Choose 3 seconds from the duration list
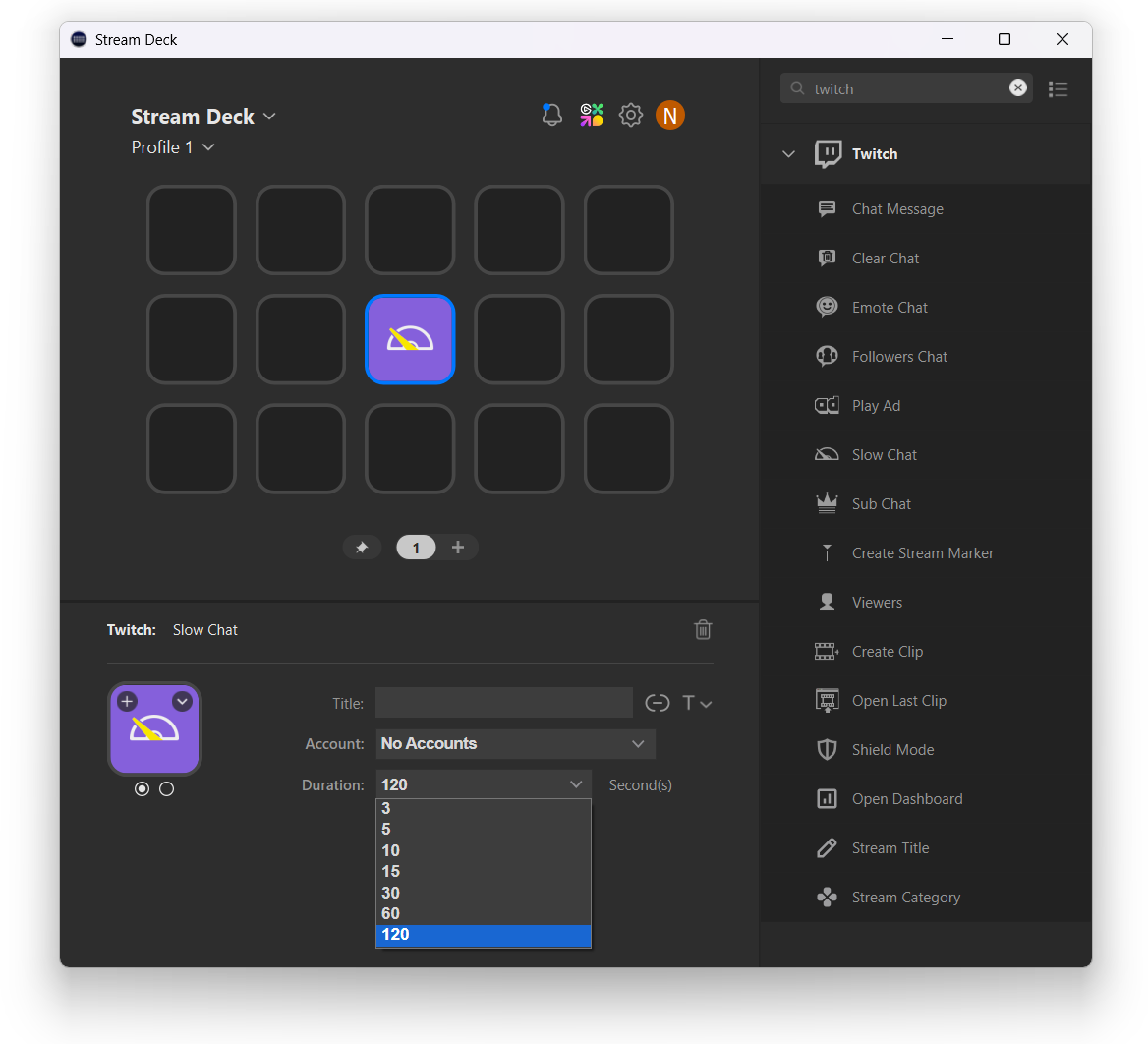Image resolution: width=1148 pixels, height=1044 pixels. click(484, 808)
